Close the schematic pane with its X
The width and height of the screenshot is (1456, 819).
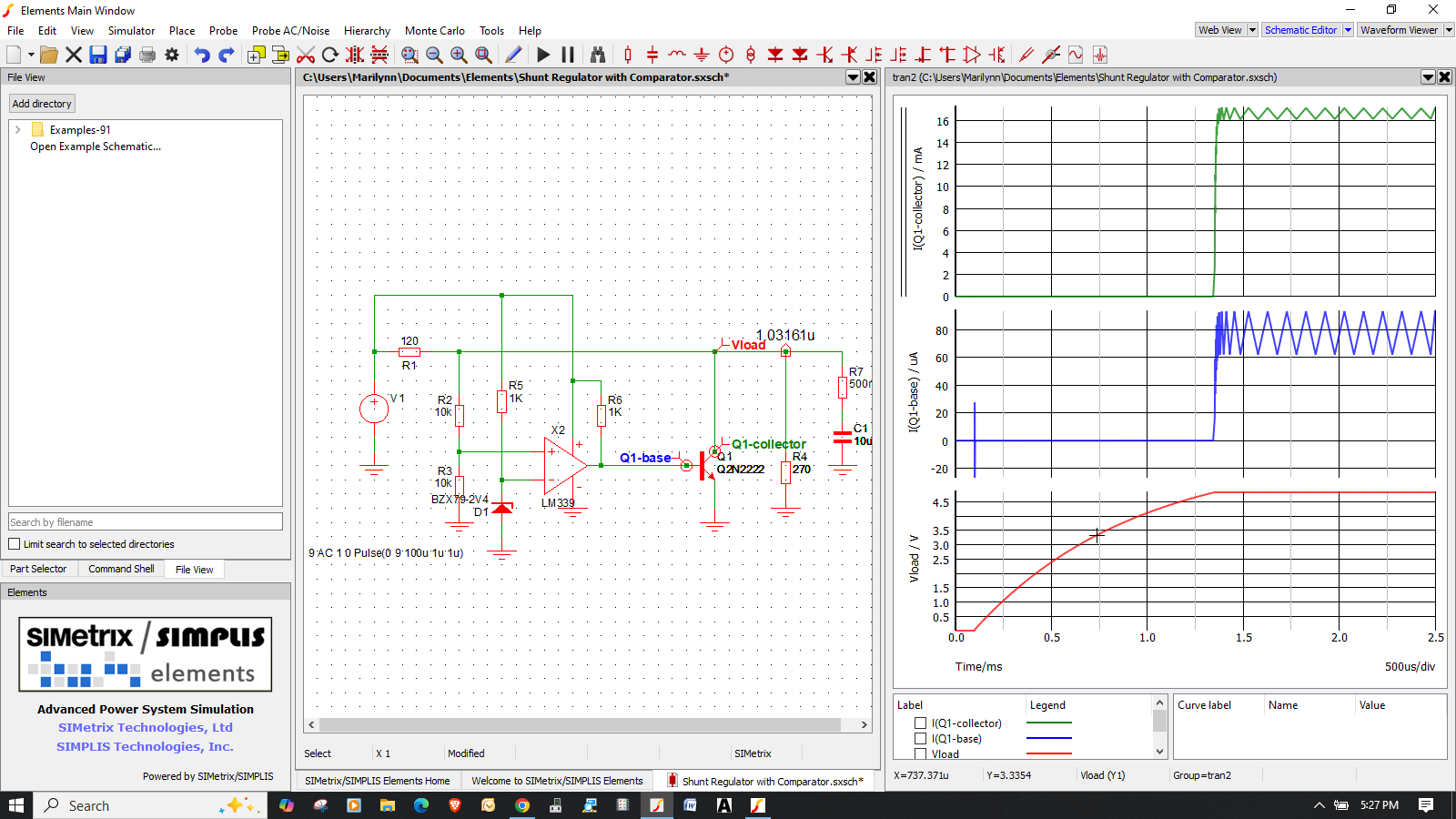coord(870,77)
